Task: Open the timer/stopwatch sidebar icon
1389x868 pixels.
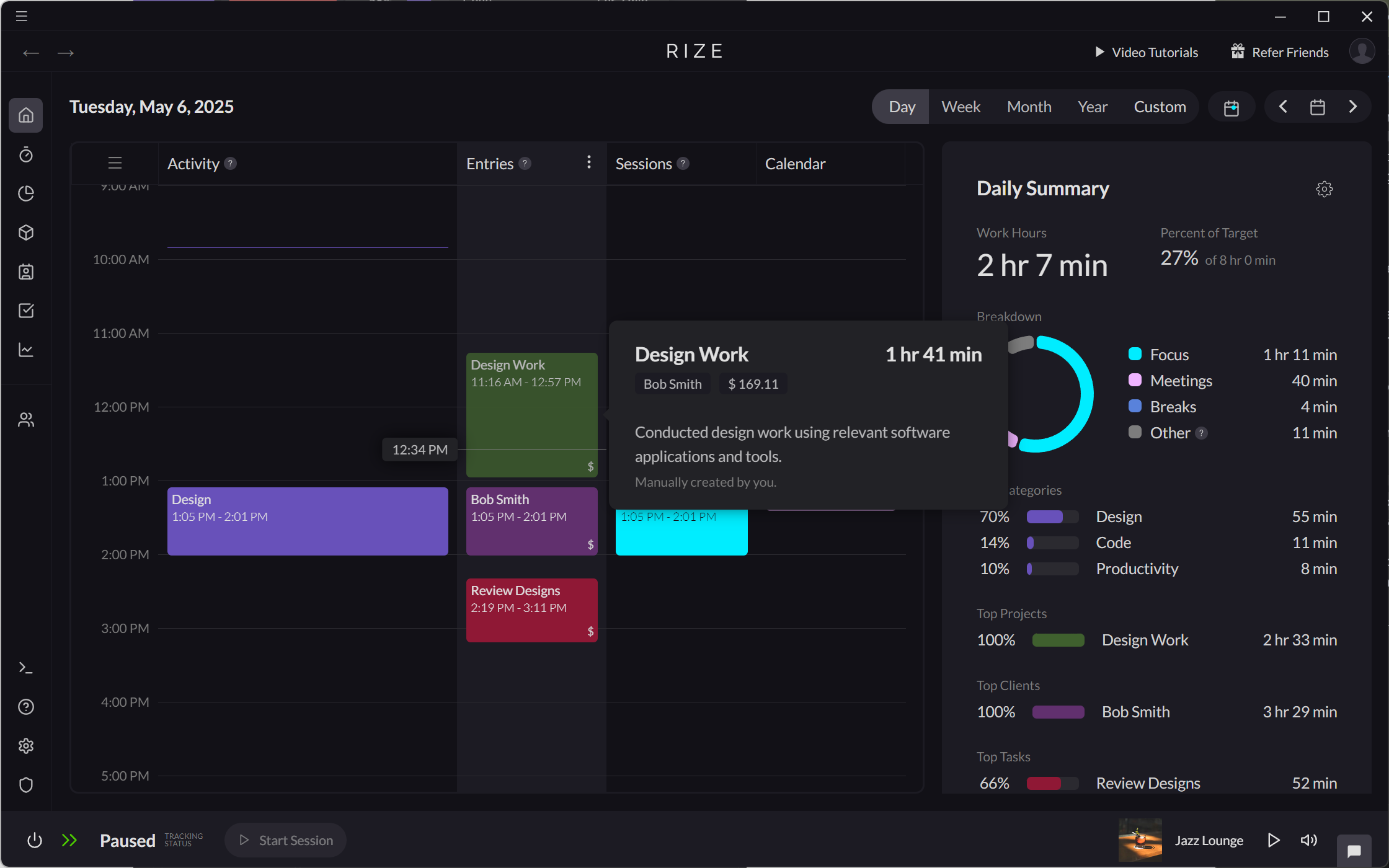Action: (25, 155)
